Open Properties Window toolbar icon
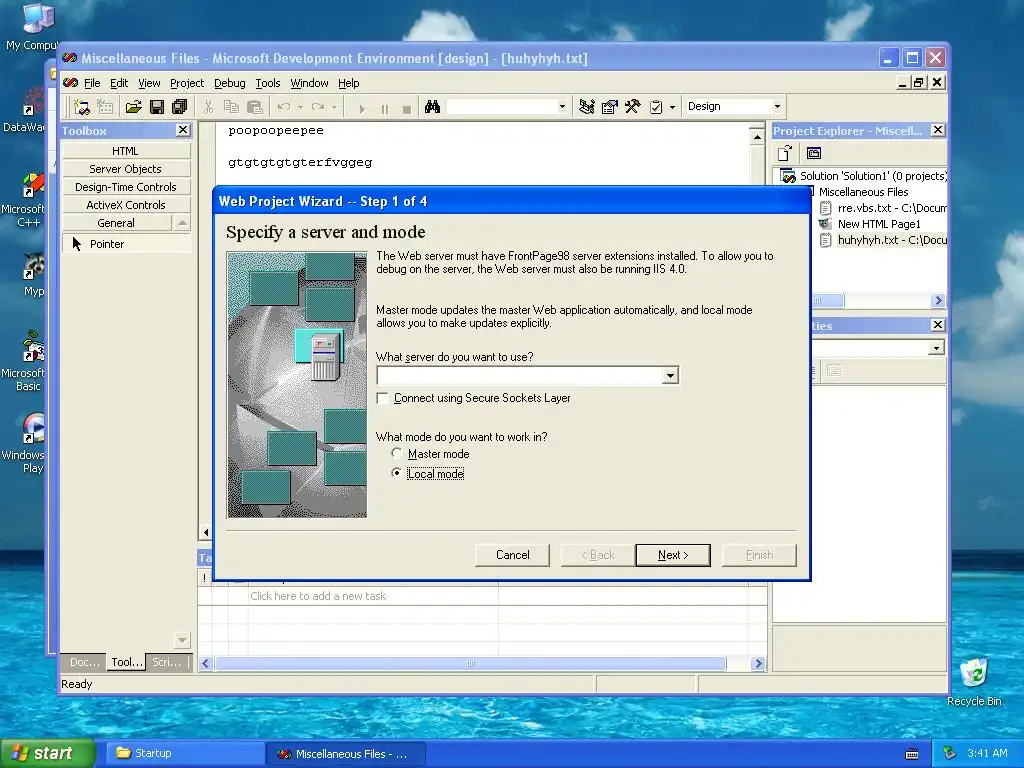 [x=609, y=107]
